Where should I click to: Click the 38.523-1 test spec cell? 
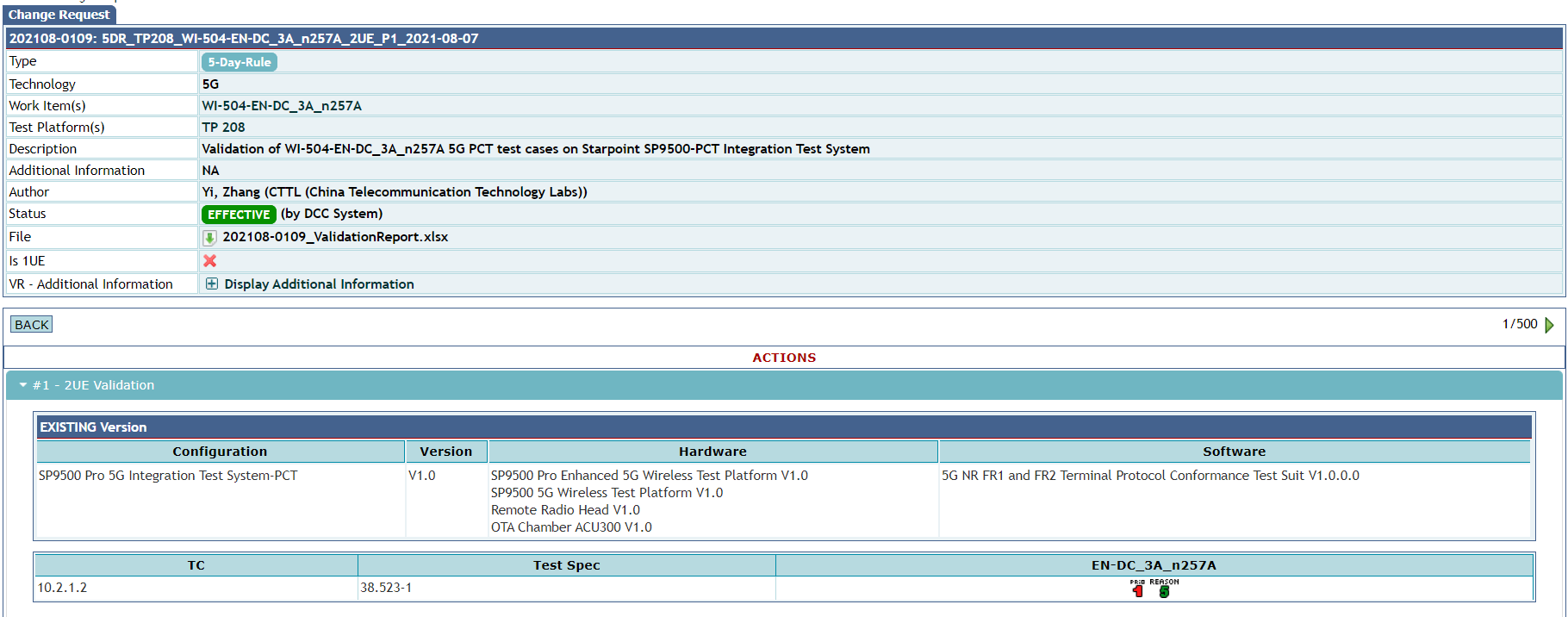pyautogui.click(x=386, y=588)
